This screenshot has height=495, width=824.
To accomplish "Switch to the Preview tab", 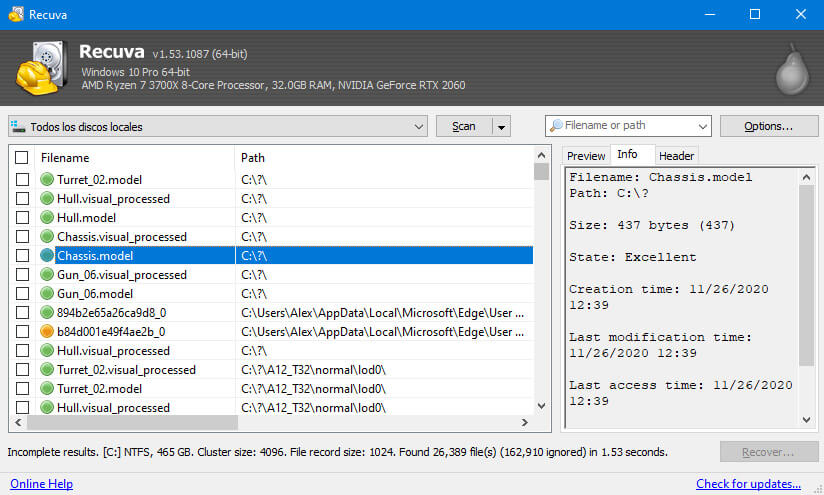I will pos(586,156).
